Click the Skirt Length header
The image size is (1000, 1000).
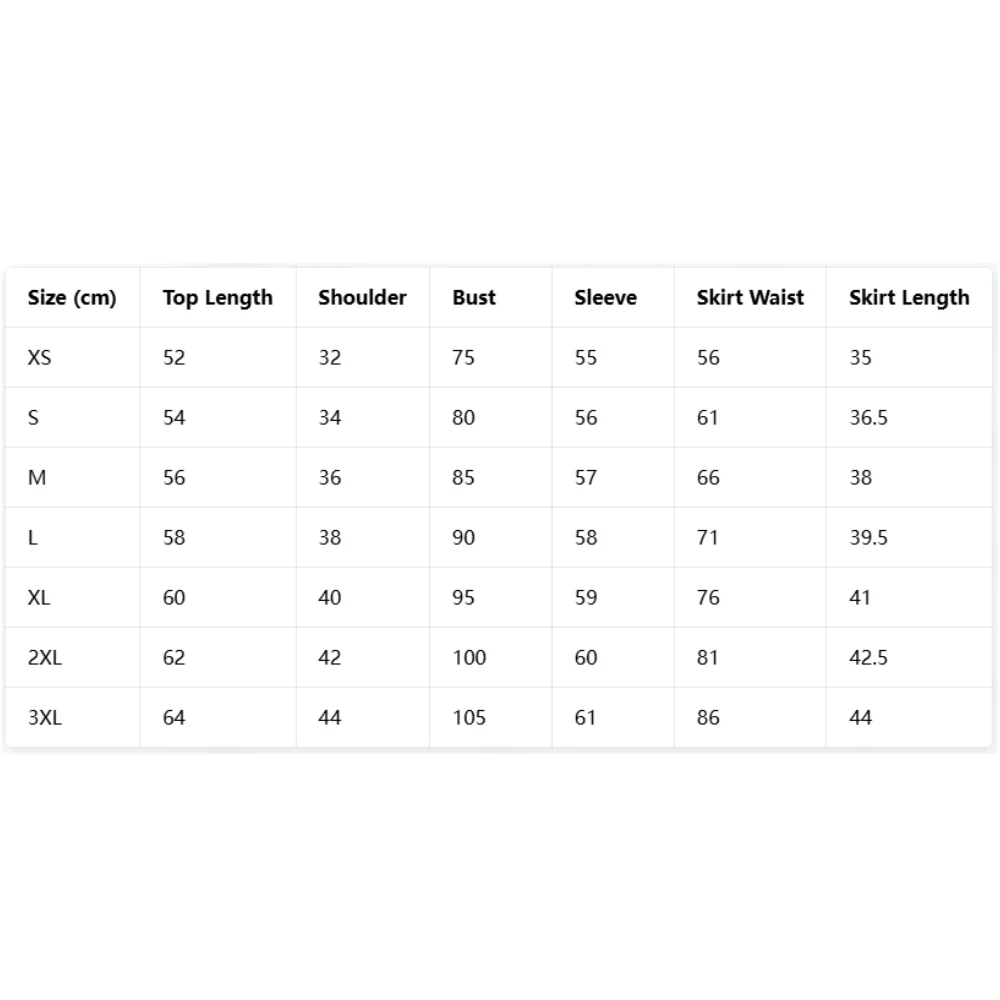pyautogui.click(x=909, y=298)
